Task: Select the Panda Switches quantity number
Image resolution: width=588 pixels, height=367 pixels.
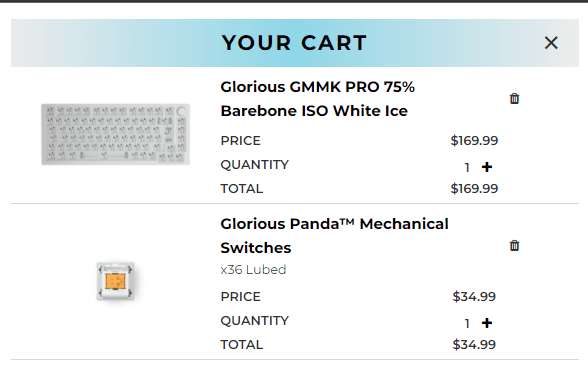Action: [467, 324]
